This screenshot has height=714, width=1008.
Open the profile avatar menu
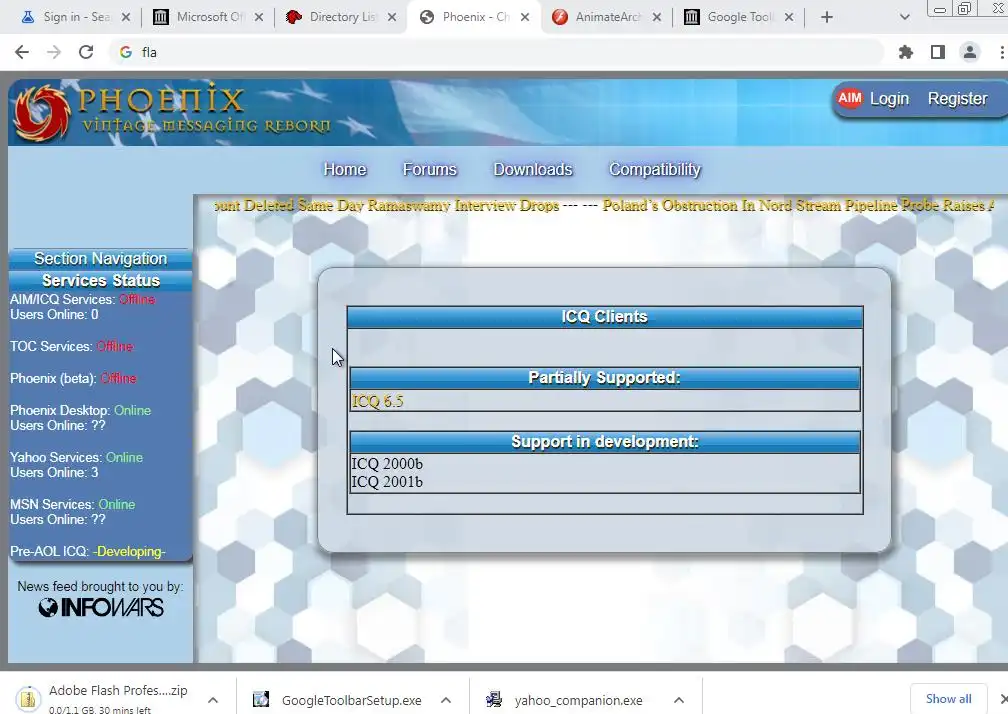point(969,52)
